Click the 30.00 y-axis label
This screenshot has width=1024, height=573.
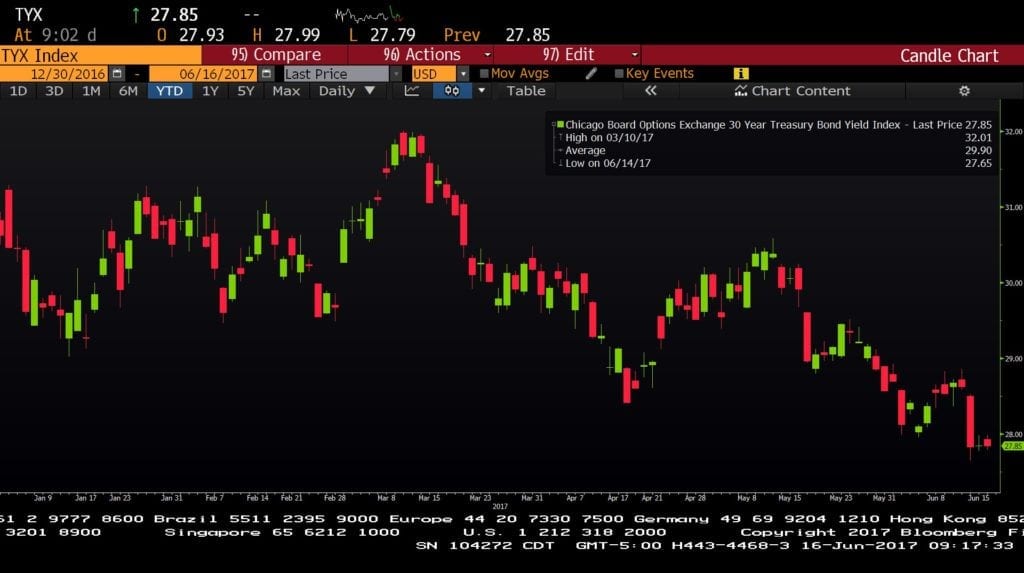[x=1013, y=283]
